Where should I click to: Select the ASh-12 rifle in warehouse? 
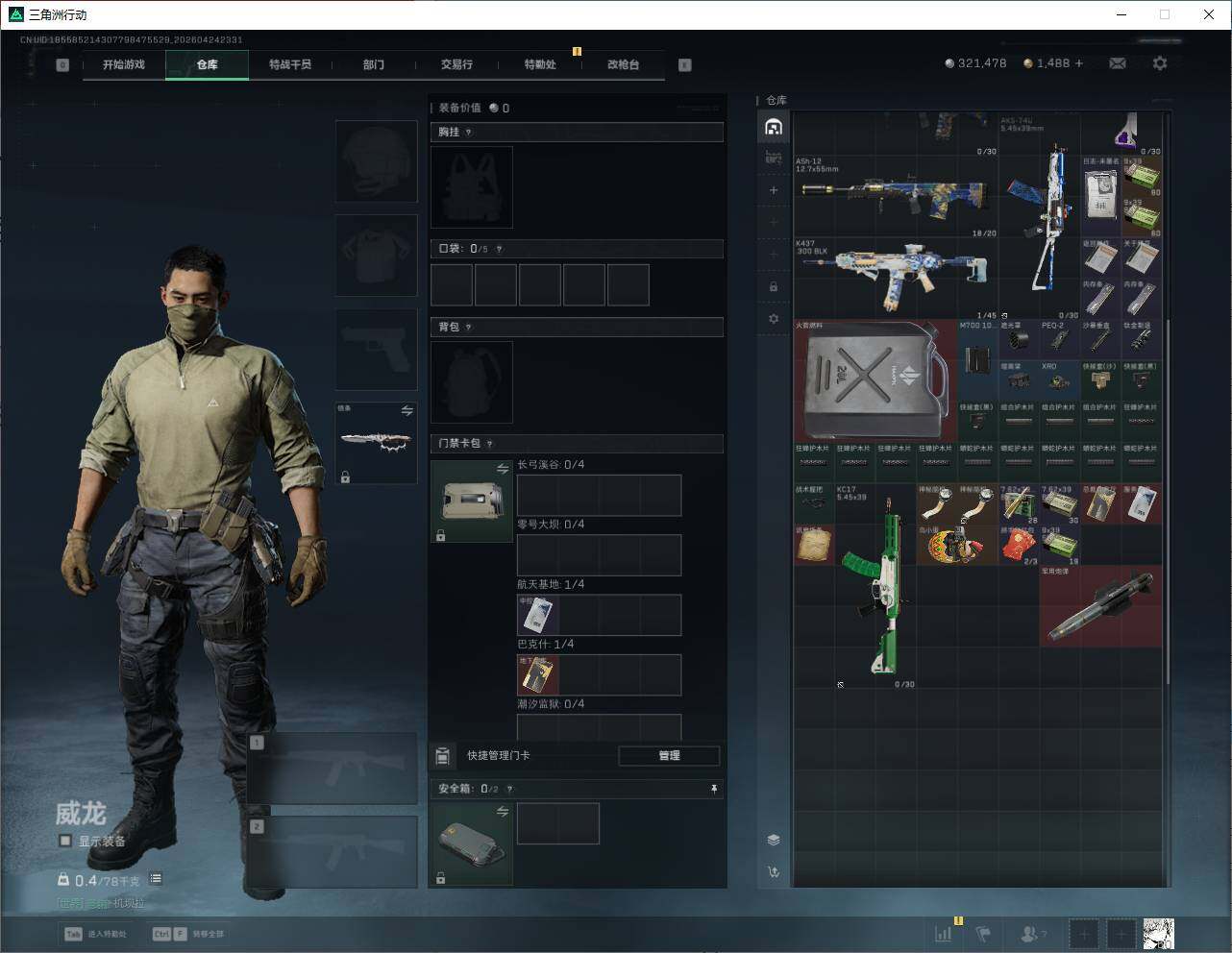pos(896,197)
